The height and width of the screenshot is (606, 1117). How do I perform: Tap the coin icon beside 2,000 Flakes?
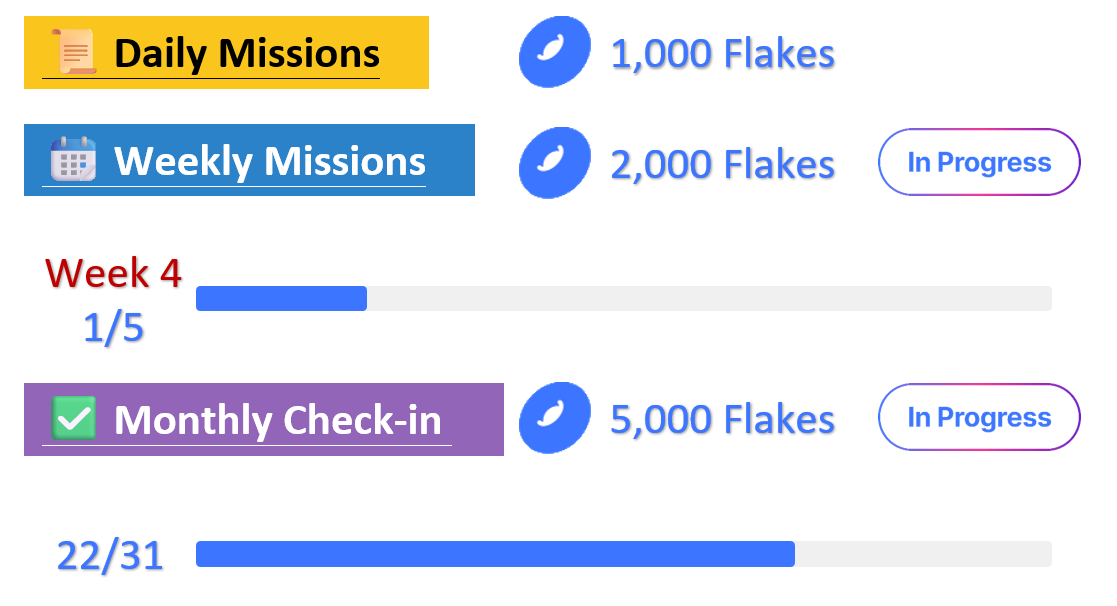click(553, 163)
